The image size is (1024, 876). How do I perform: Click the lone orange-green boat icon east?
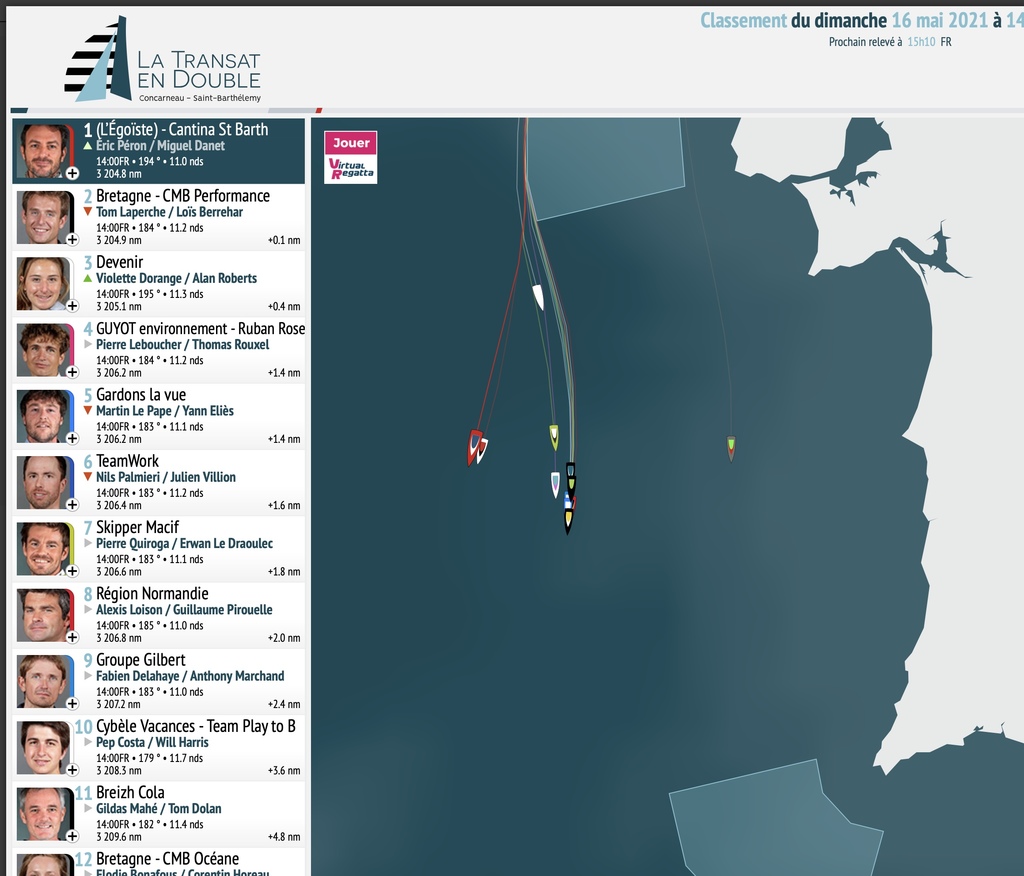coord(731,448)
